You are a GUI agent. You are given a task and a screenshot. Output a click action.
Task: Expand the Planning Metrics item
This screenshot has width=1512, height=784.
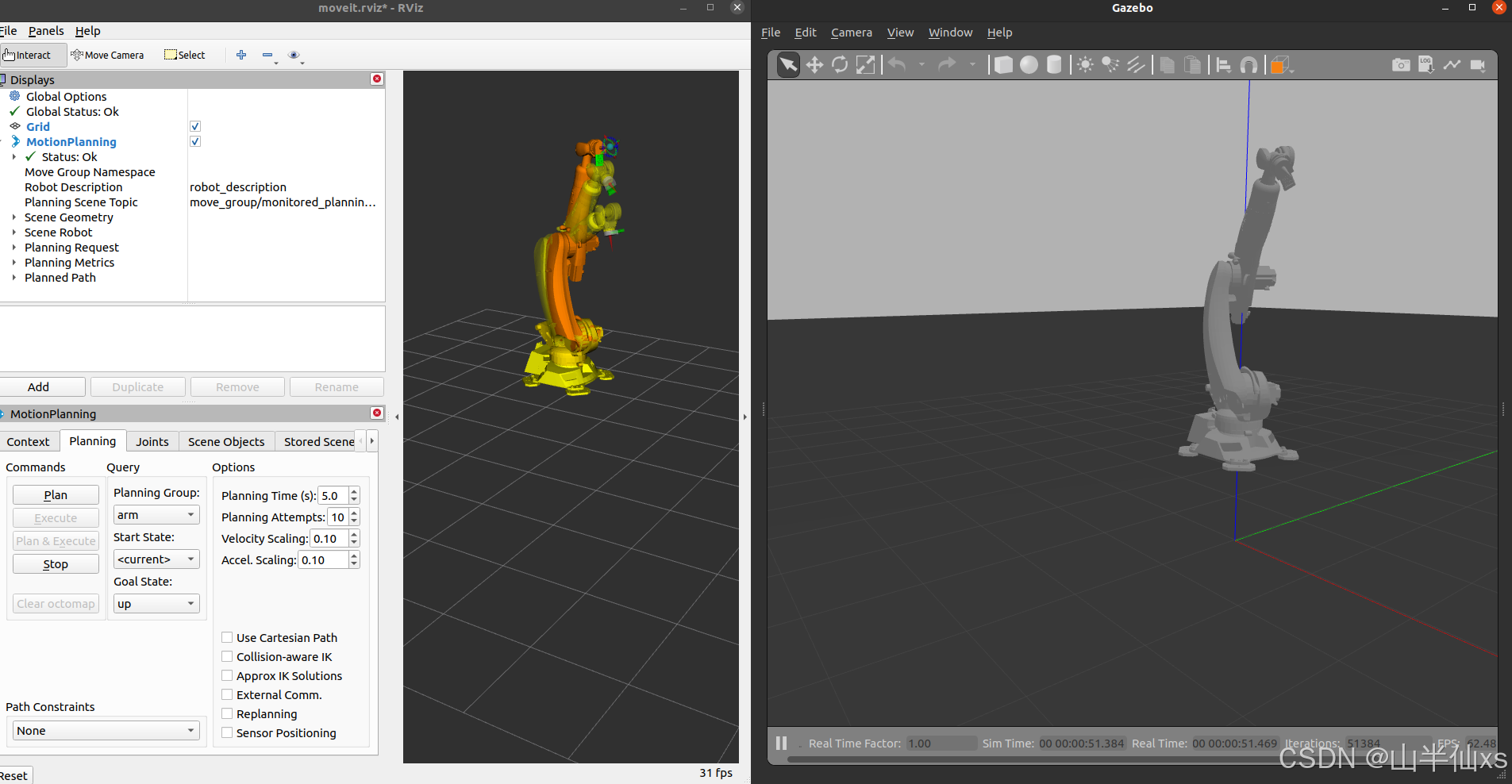14,263
